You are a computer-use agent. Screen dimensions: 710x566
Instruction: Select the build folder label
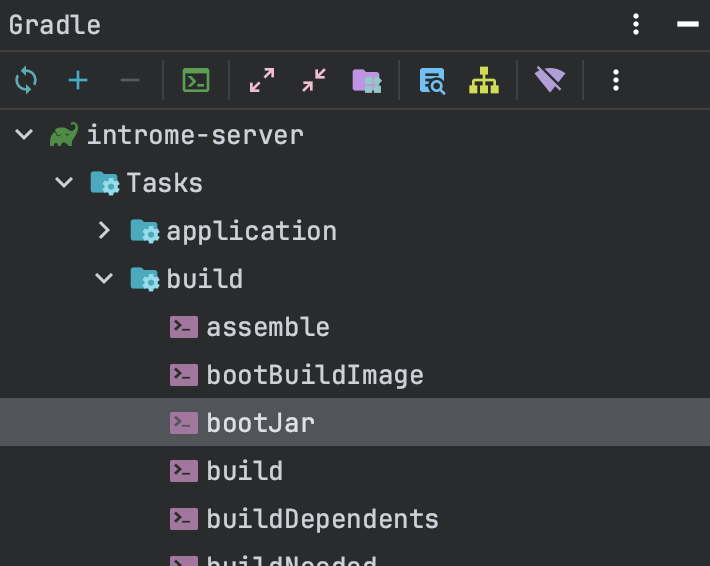(205, 279)
